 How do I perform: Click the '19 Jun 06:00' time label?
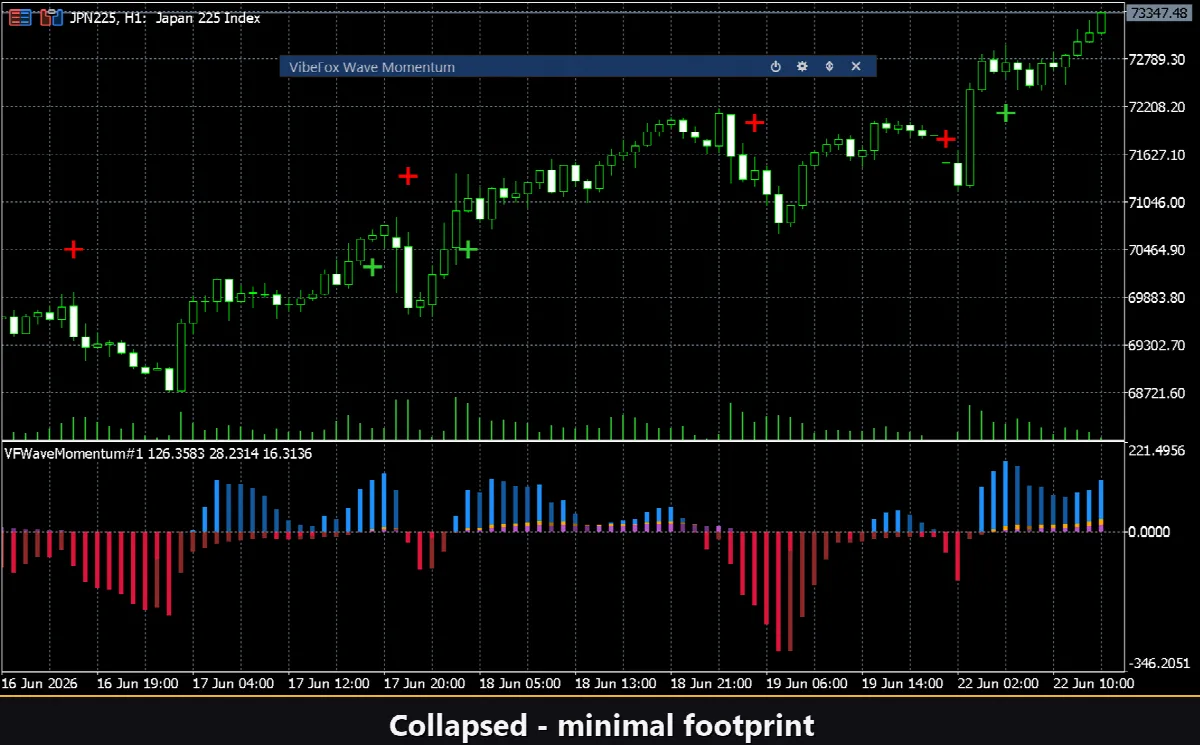click(x=806, y=684)
